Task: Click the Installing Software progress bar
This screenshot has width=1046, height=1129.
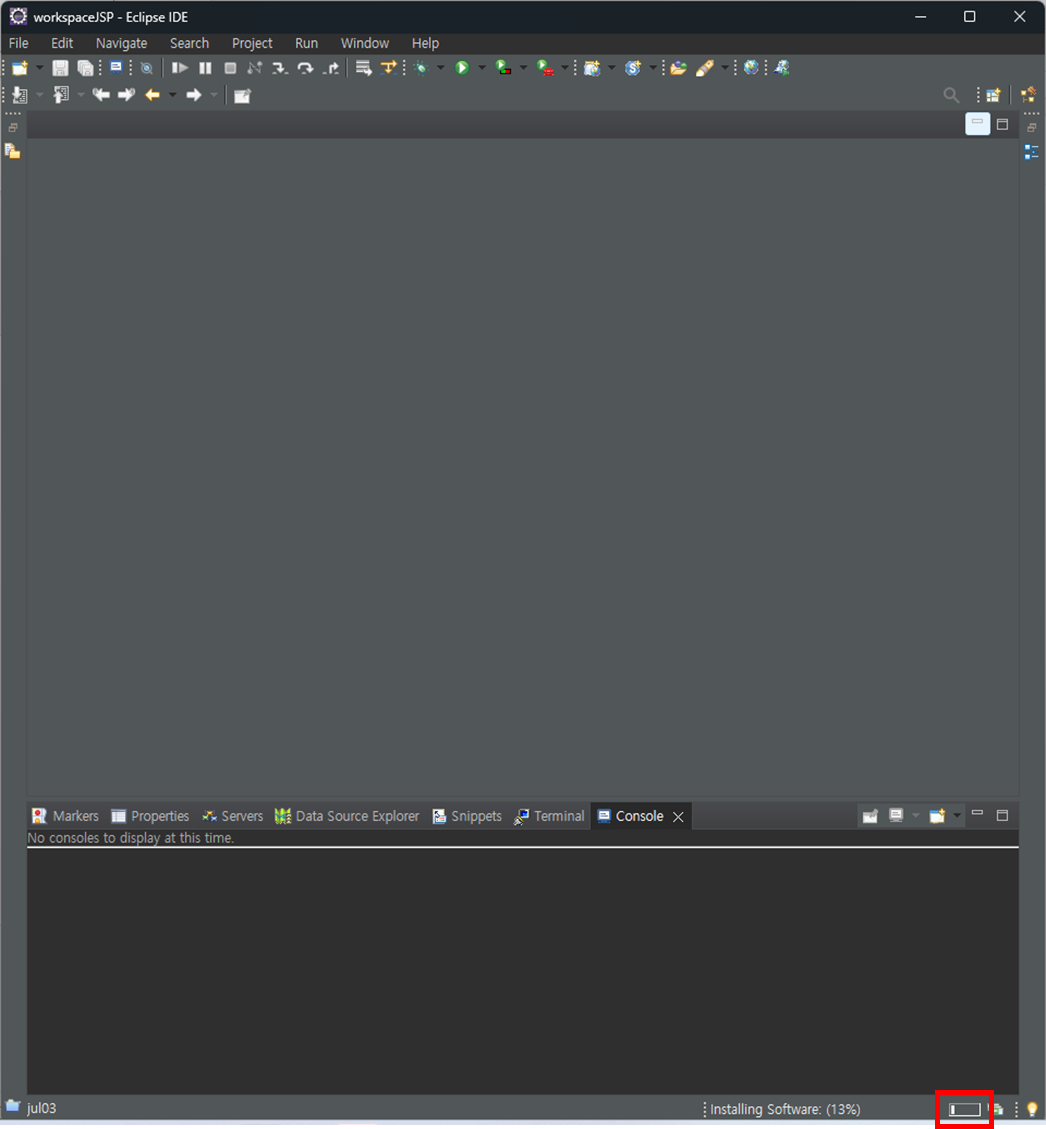Action: coord(965,1110)
